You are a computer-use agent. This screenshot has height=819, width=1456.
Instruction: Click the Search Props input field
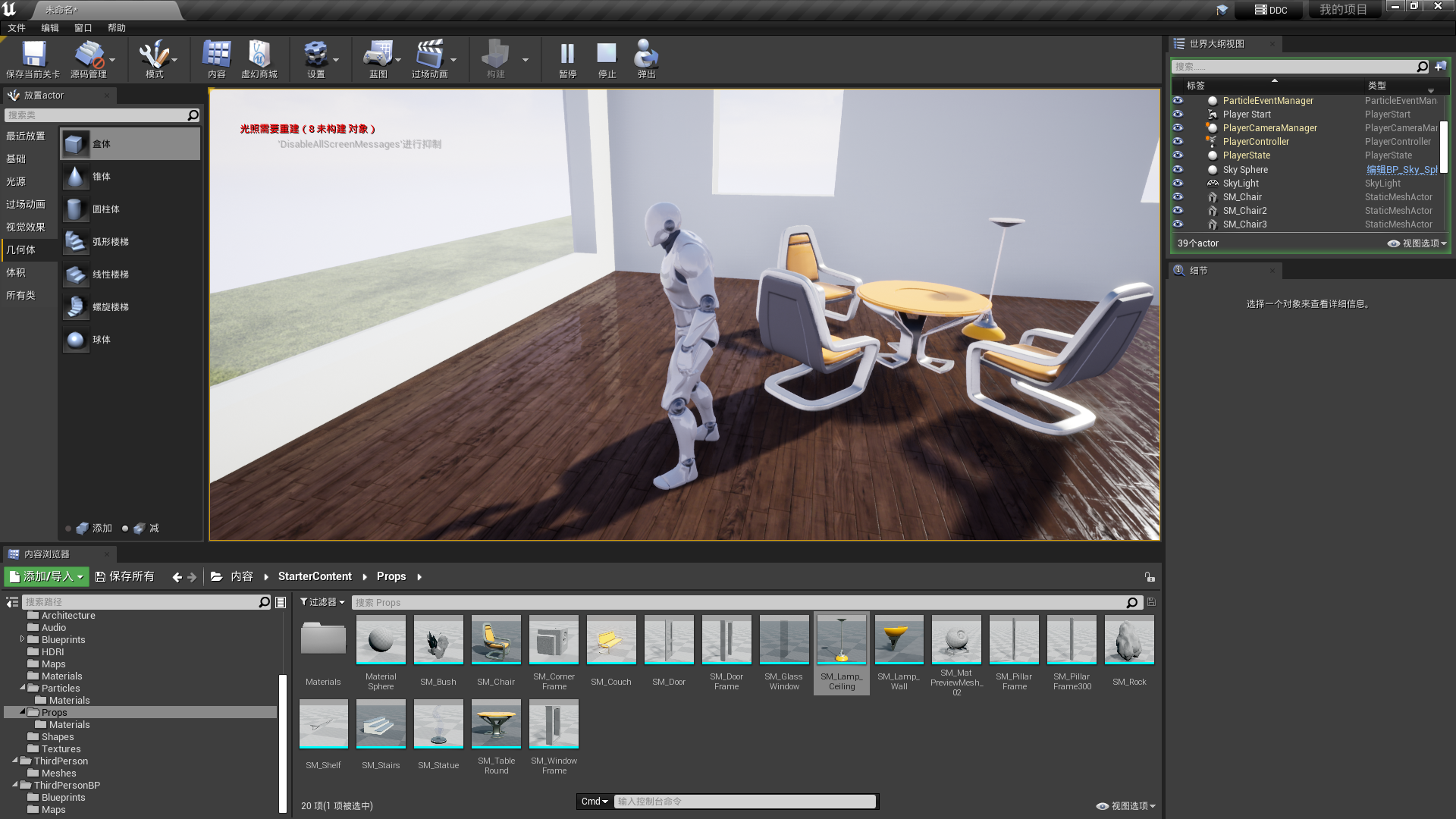pyautogui.click(x=739, y=603)
